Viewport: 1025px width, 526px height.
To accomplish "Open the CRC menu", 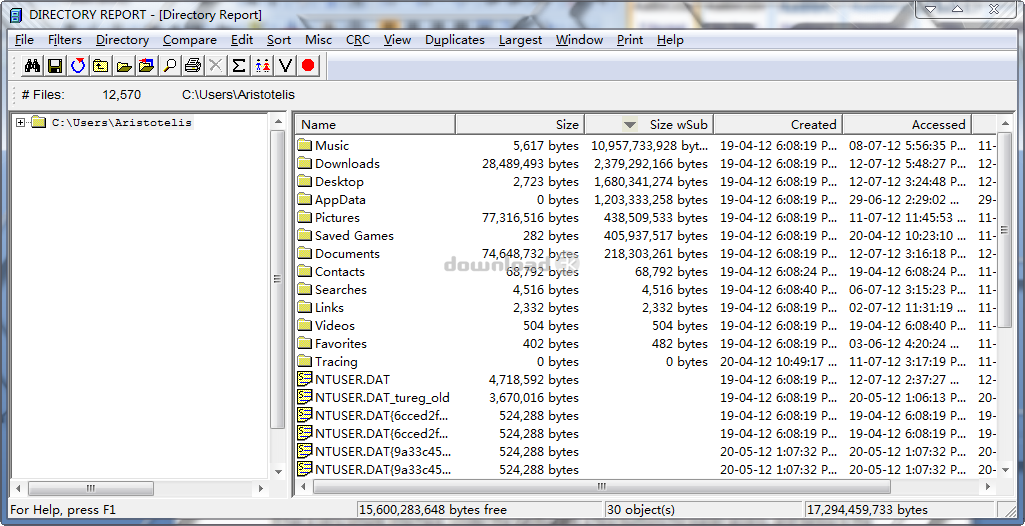I will pos(357,40).
